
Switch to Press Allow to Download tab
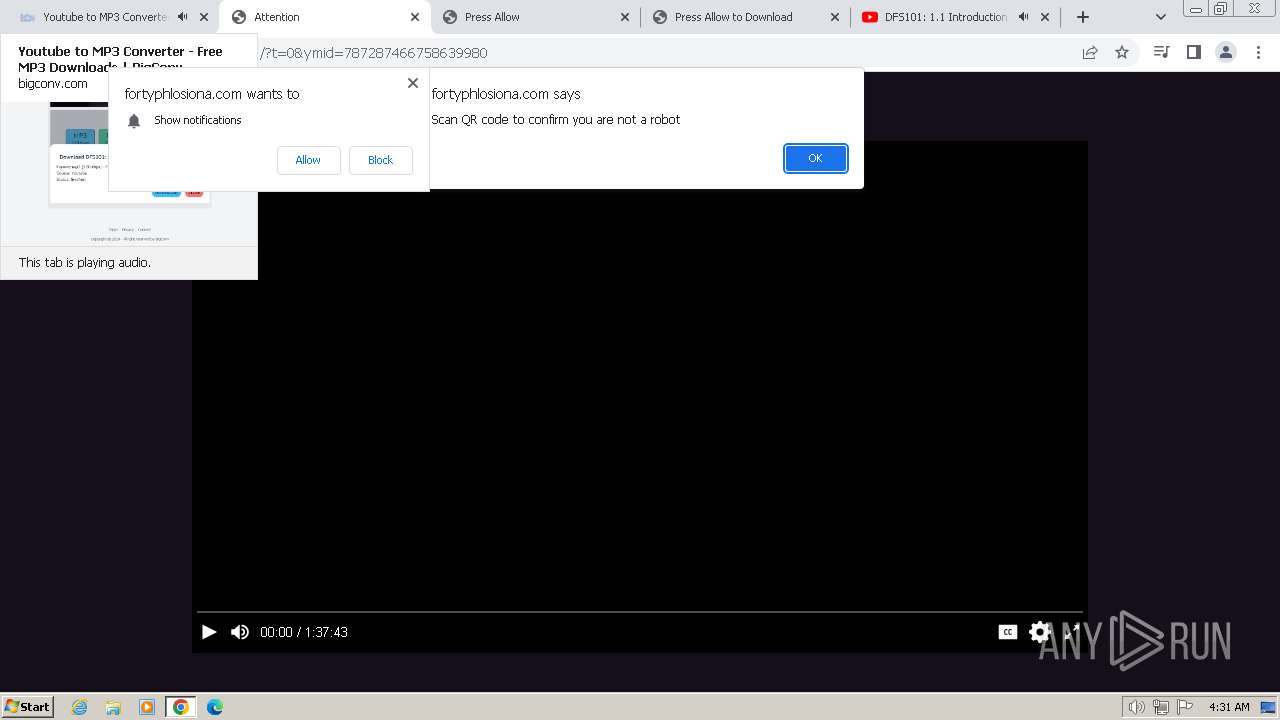point(745,17)
